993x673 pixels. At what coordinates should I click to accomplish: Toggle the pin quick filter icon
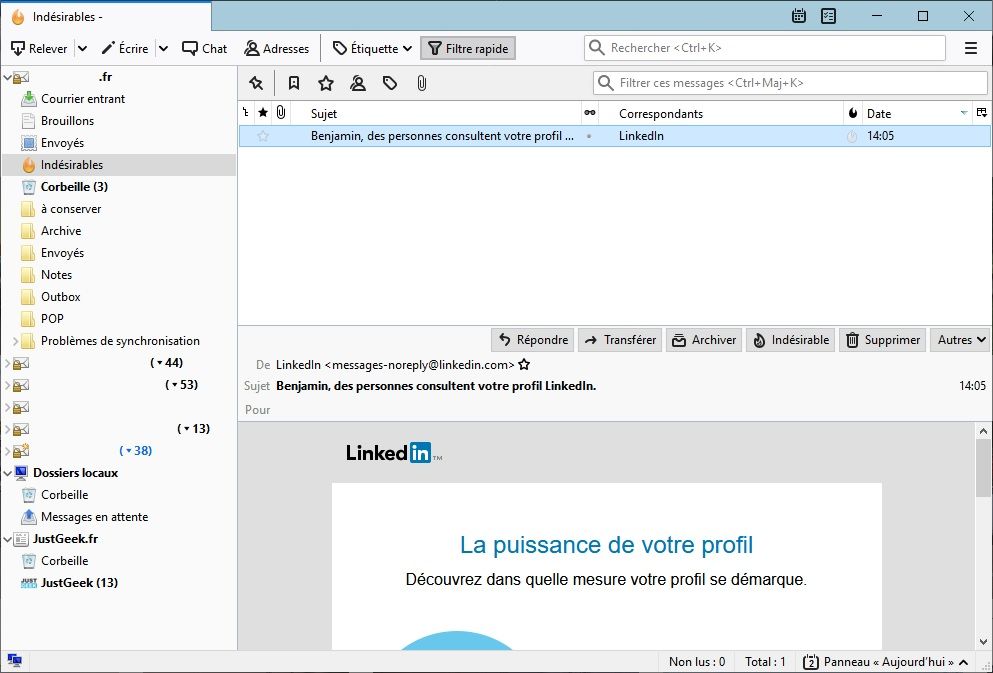click(256, 83)
